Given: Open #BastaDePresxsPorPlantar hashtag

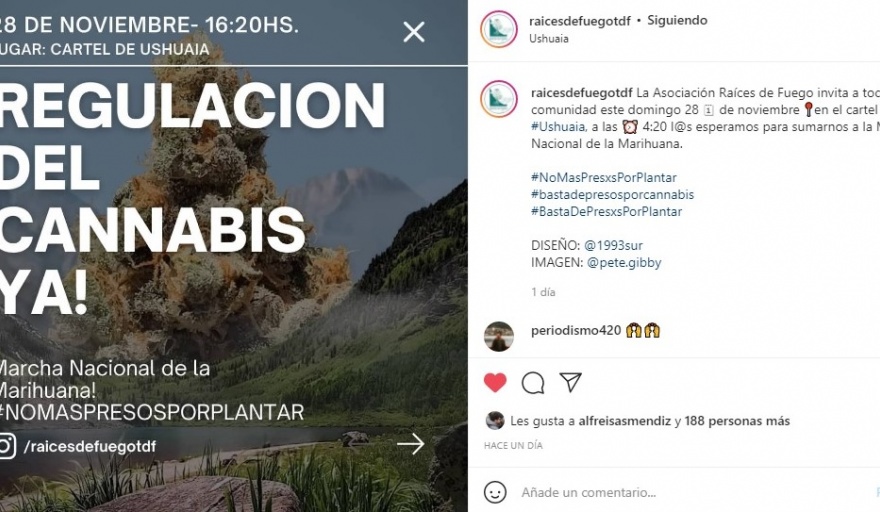Looking at the screenshot, I should click(607, 212).
